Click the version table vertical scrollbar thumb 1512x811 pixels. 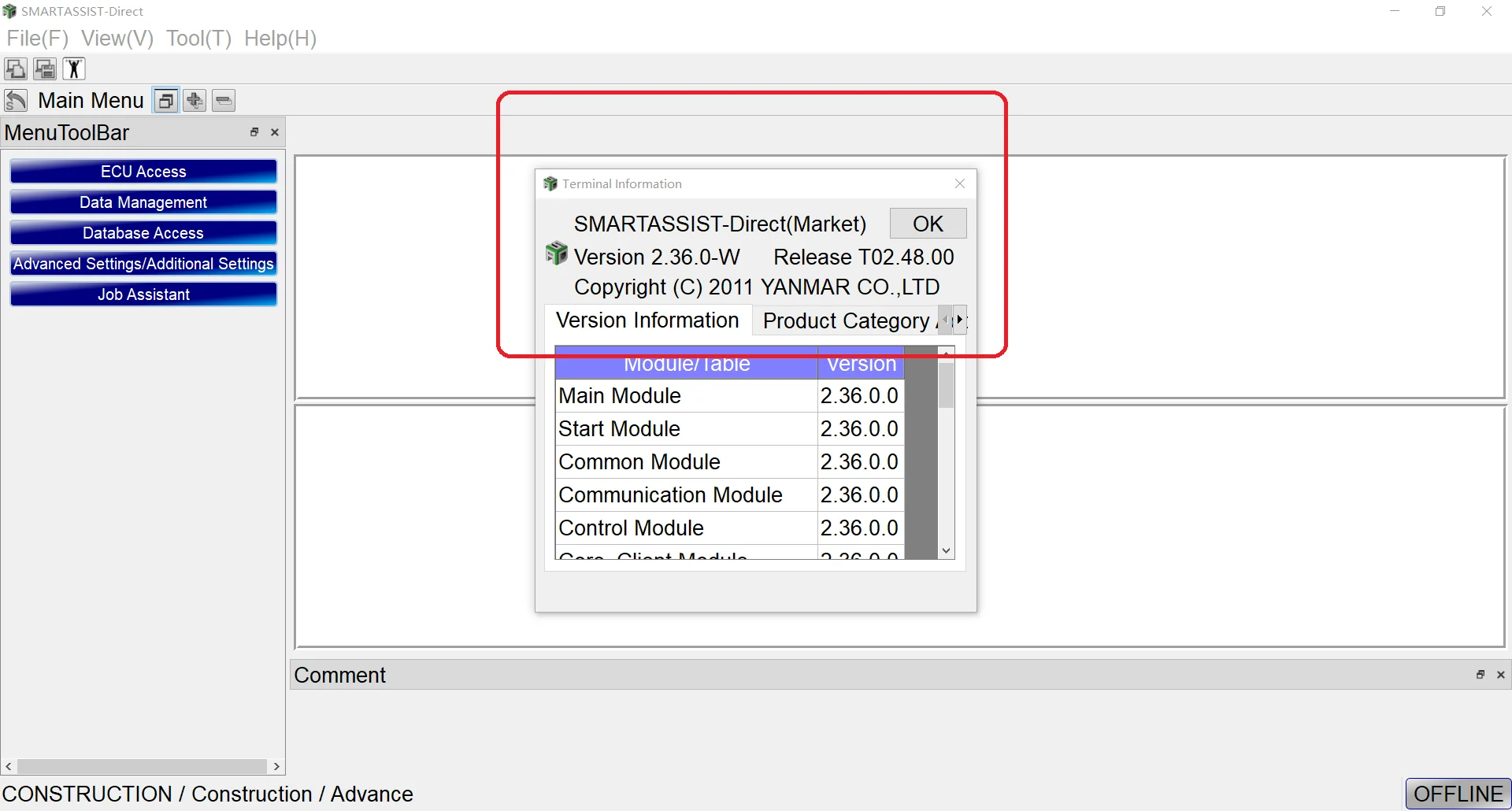(x=947, y=384)
